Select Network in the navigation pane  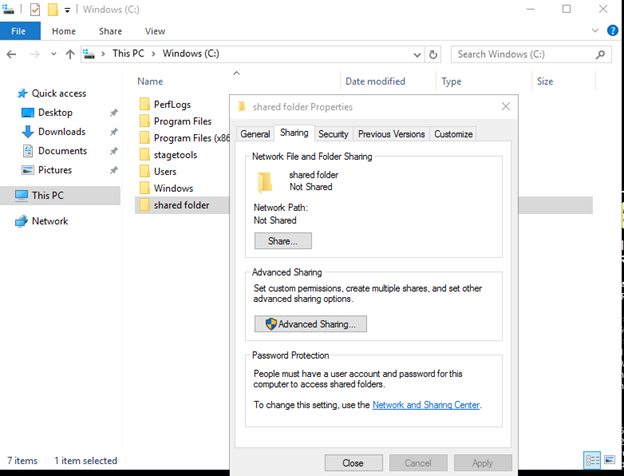(x=49, y=221)
